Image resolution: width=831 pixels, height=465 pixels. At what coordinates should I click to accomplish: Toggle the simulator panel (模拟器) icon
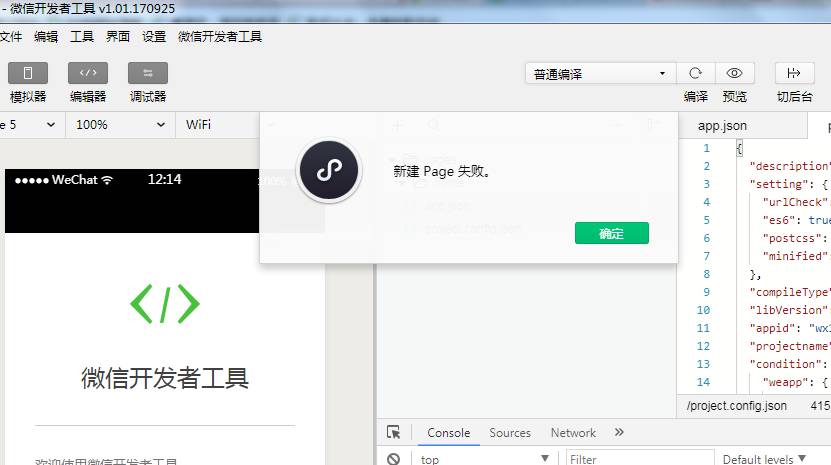click(28, 73)
